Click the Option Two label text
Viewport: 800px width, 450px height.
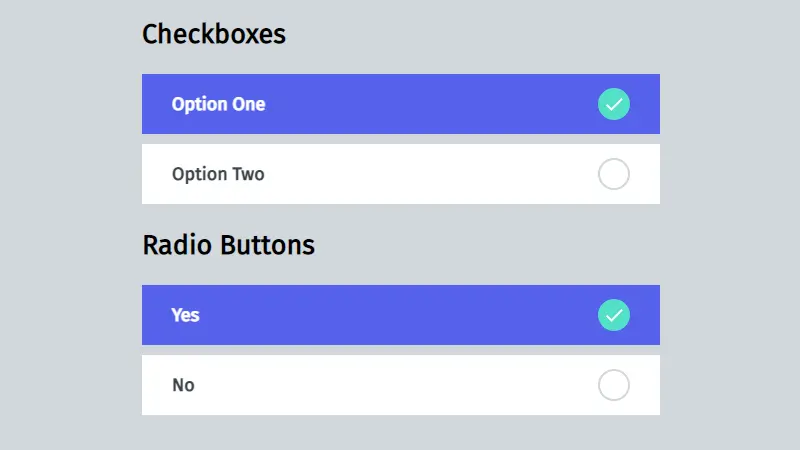[218, 174]
